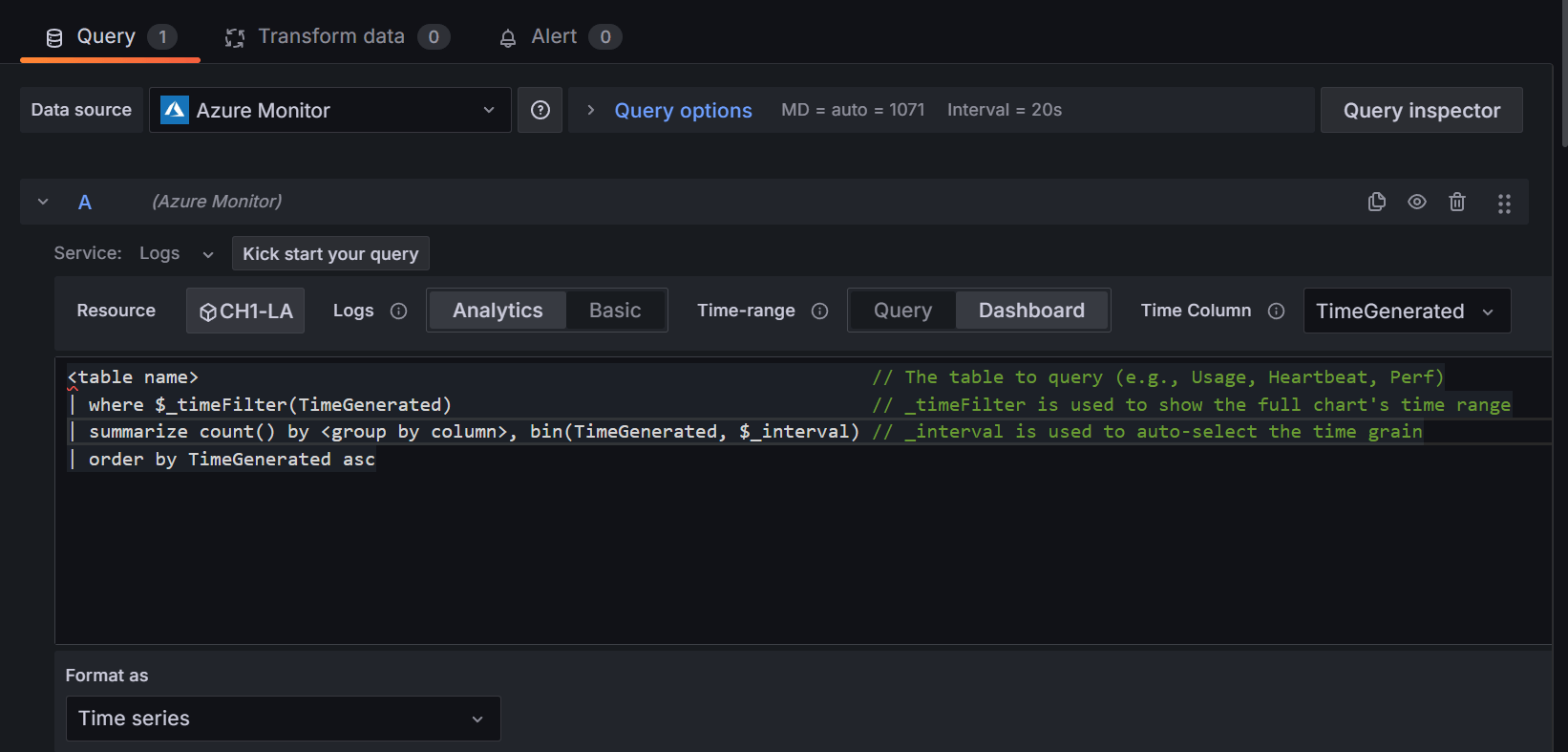The image size is (1568, 752).
Task: Select Analytics logs mode
Action: pos(498,311)
